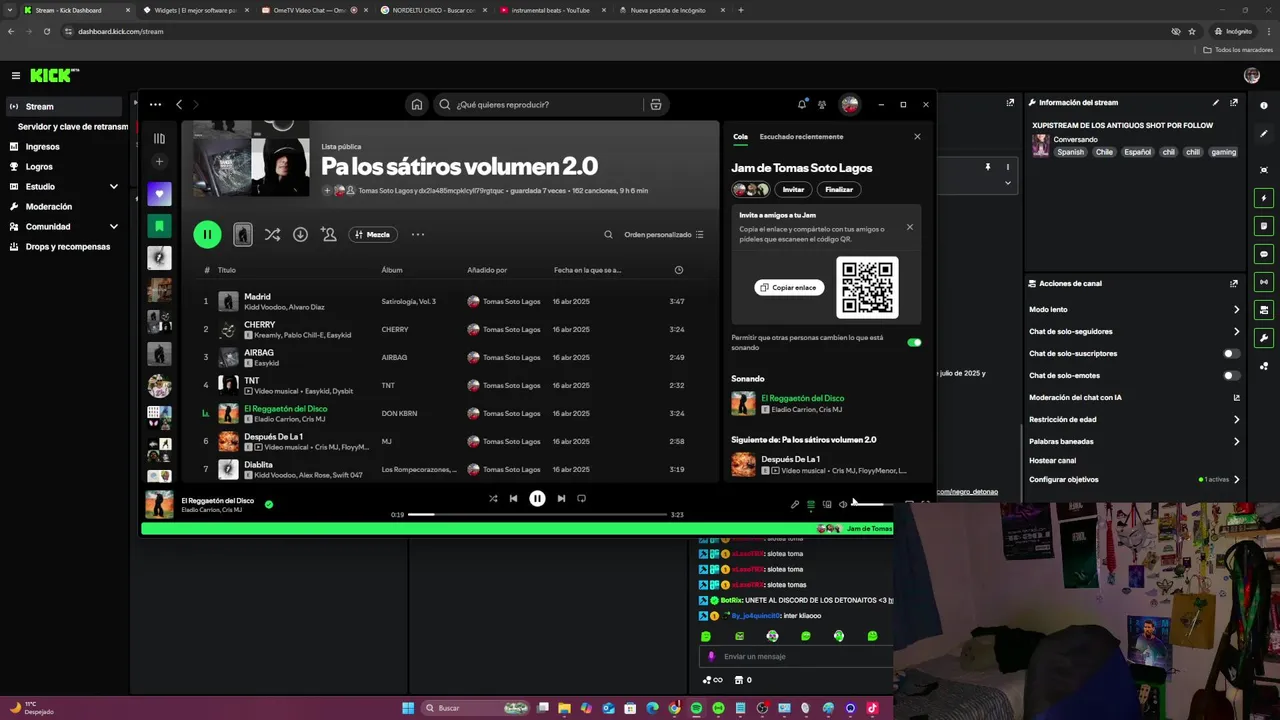Click Copiar enlace button
This screenshot has height=720, width=1280.
coord(789,288)
